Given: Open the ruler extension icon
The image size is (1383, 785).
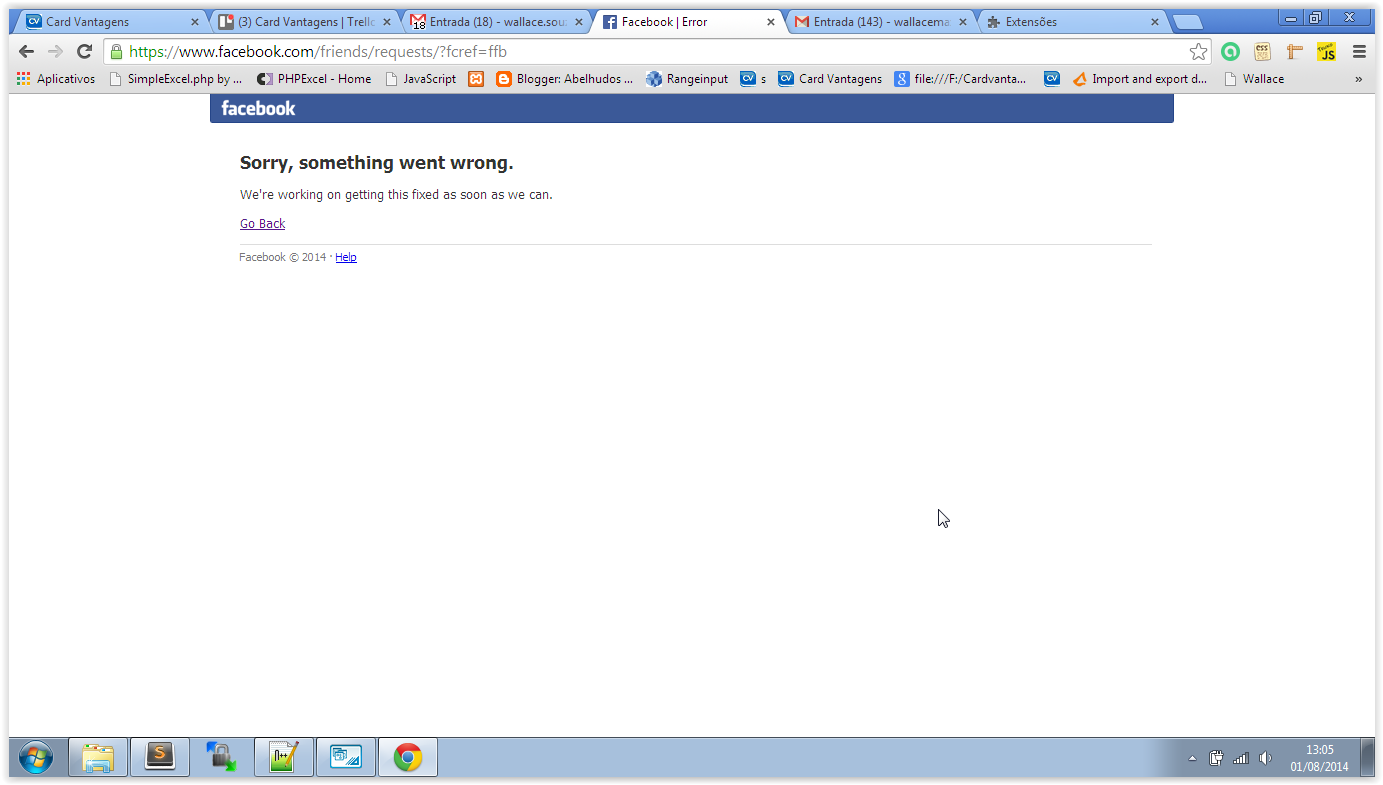Looking at the screenshot, I should click(x=1294, y=52).
